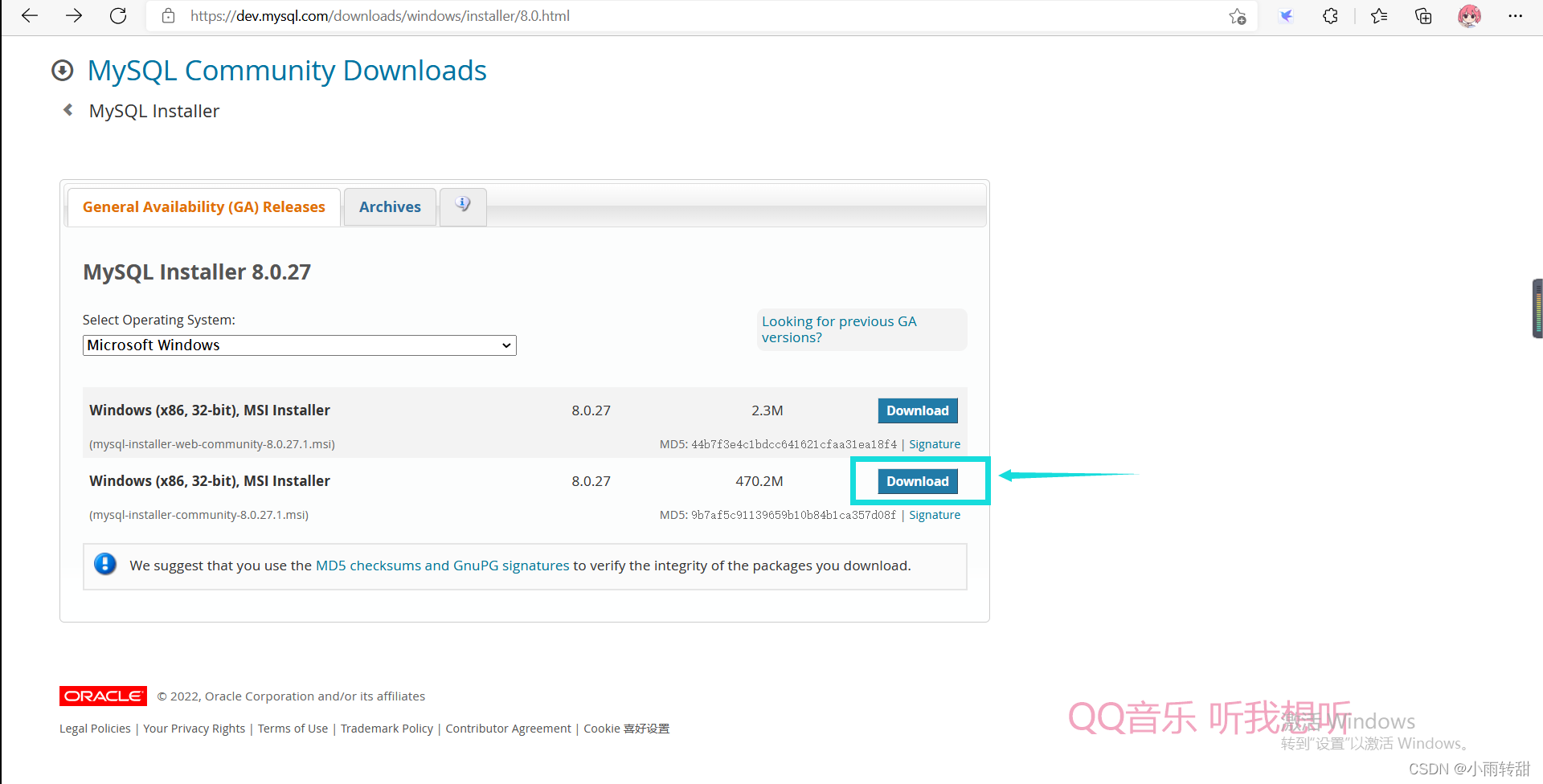
Task: Select the General Availability (GA) Releases tab
Action: tap(204, 207)
